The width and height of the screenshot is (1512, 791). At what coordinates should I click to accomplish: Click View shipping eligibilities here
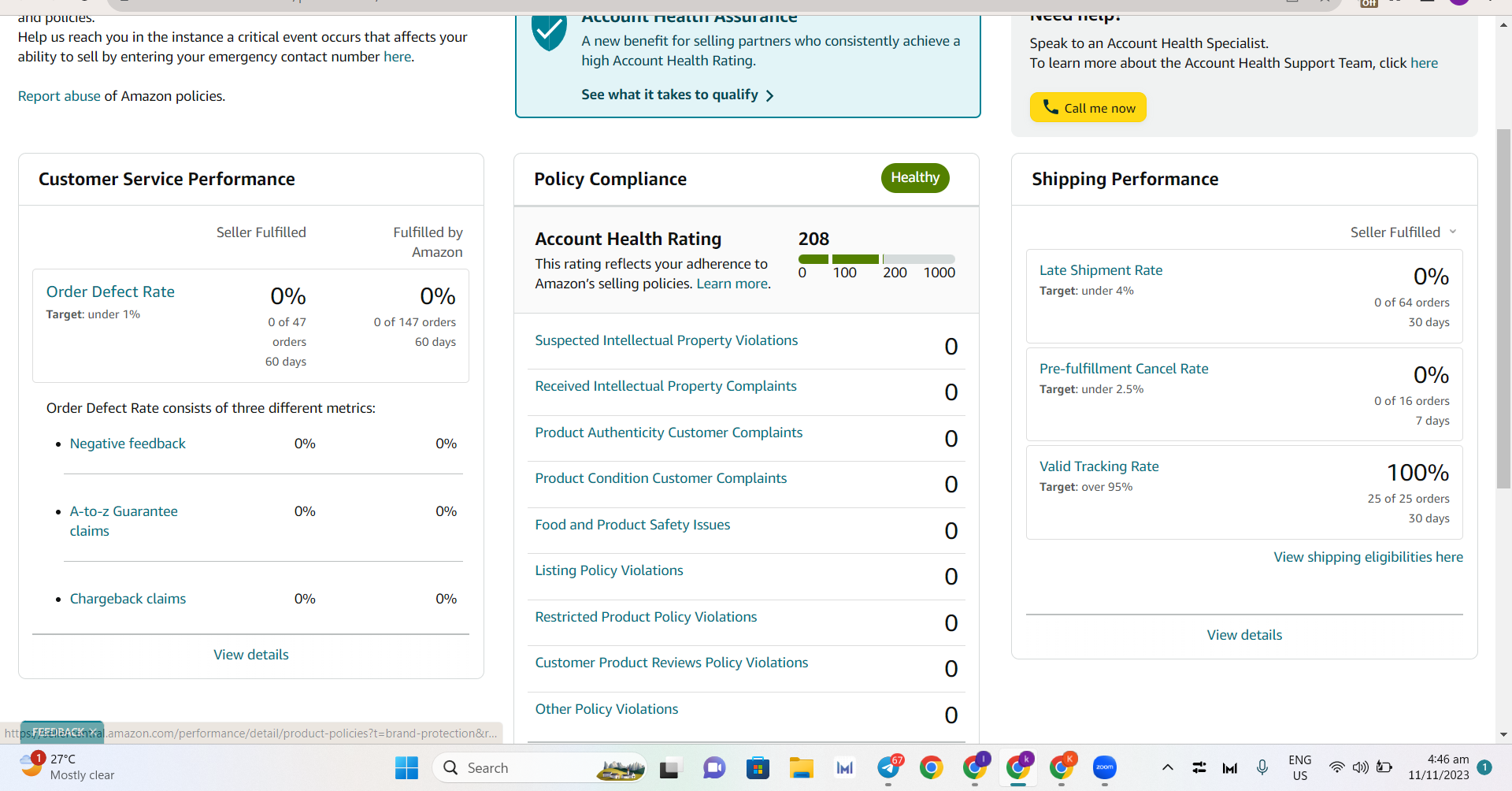pyautogui.click(x=1369, y=557)
